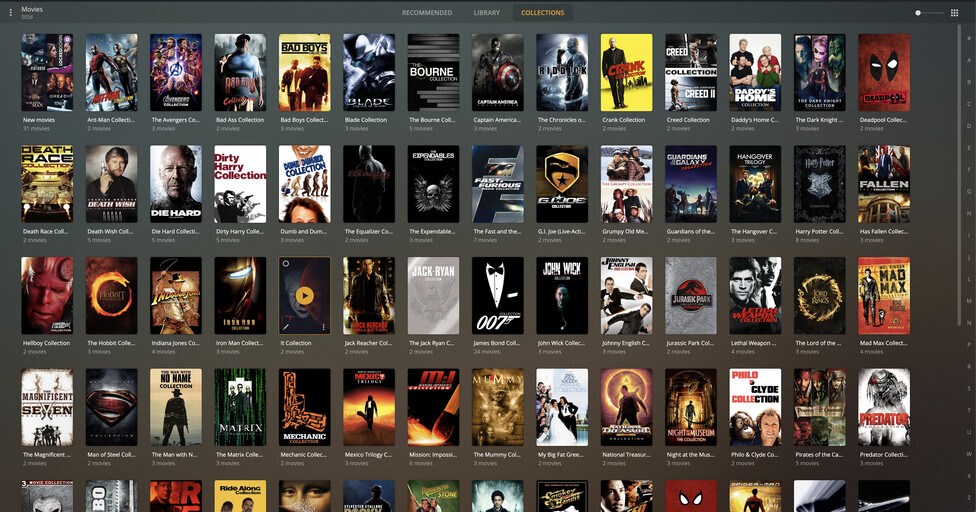This screenshot has width=976, height=512.
Task: Click the vertical scrollbar of the grid
Action: (959, 174)
